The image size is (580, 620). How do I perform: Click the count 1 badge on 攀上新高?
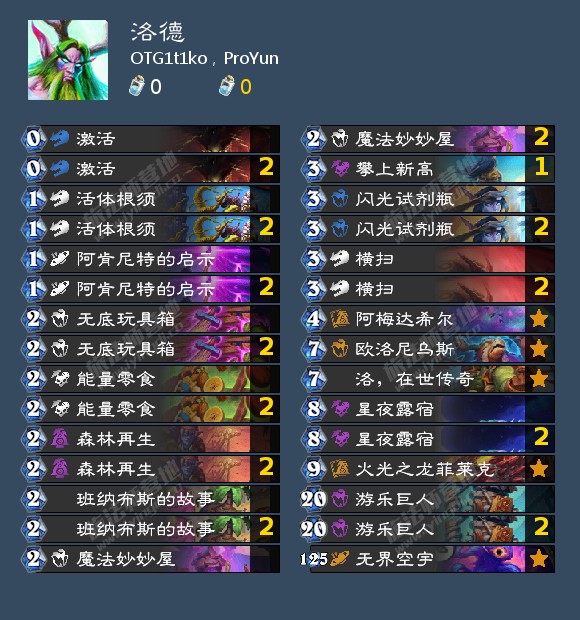click(540, 168)
